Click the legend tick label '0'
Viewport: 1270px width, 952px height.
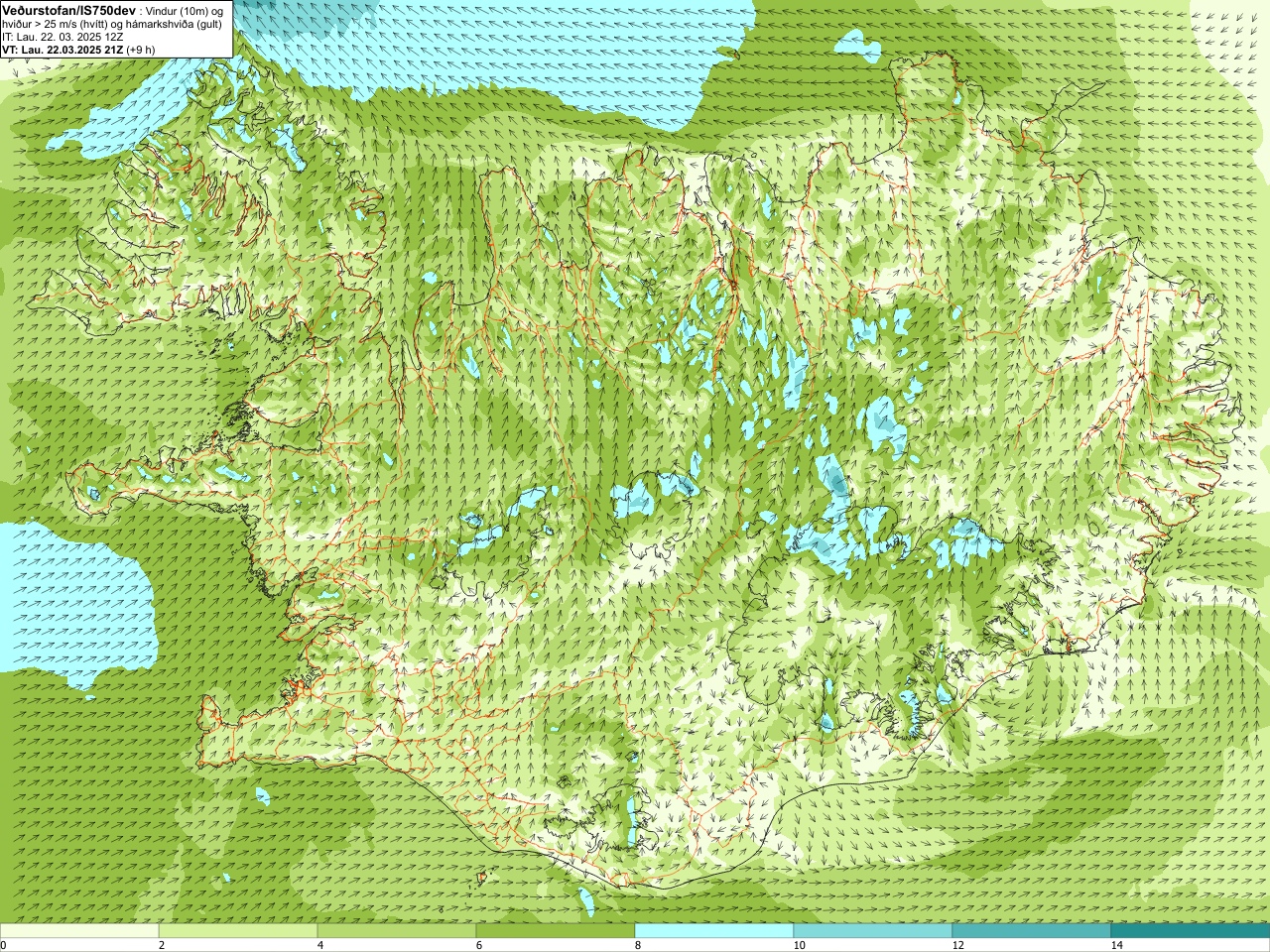pos(4,945)
